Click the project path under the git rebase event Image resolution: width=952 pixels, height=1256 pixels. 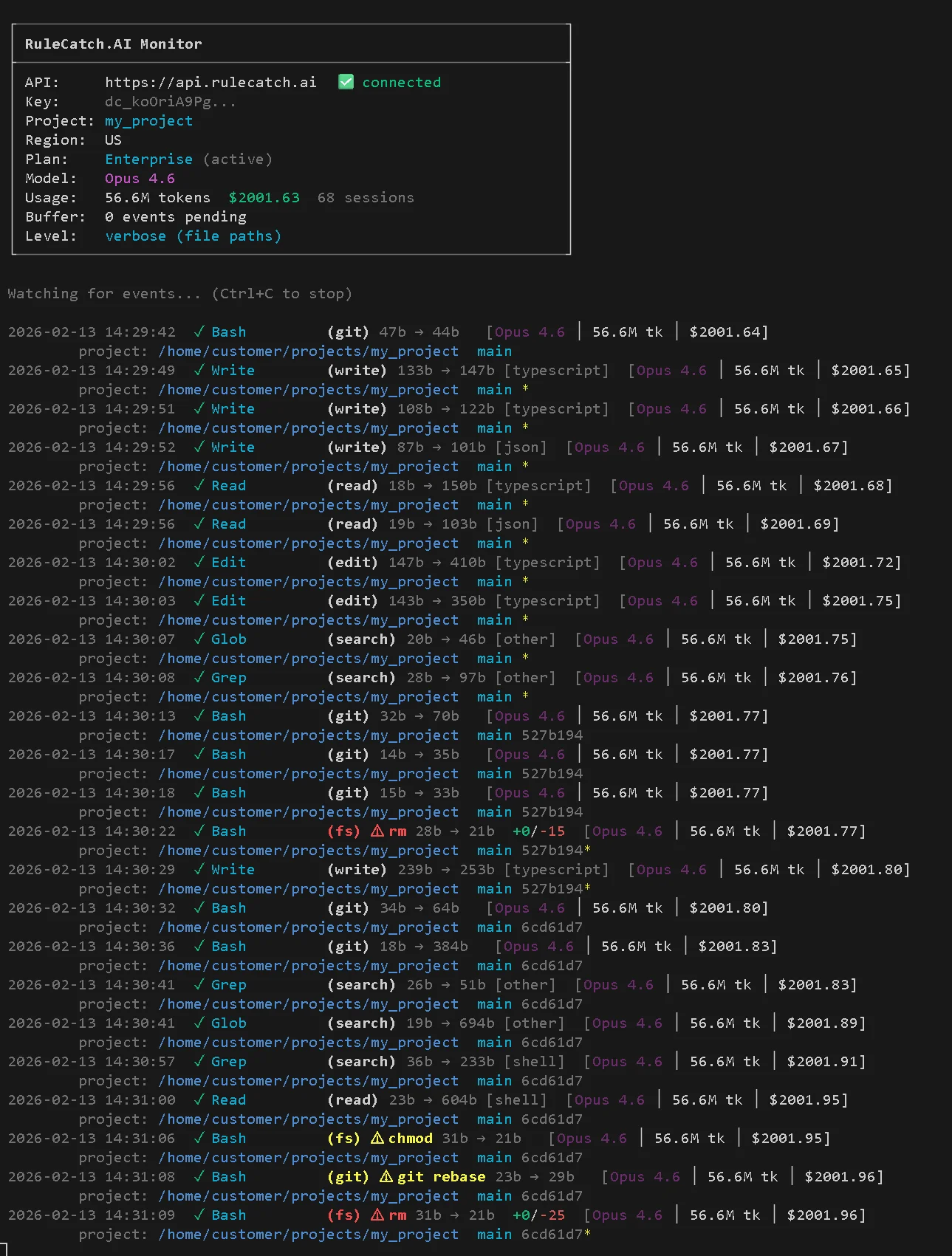click(309, 1196)
